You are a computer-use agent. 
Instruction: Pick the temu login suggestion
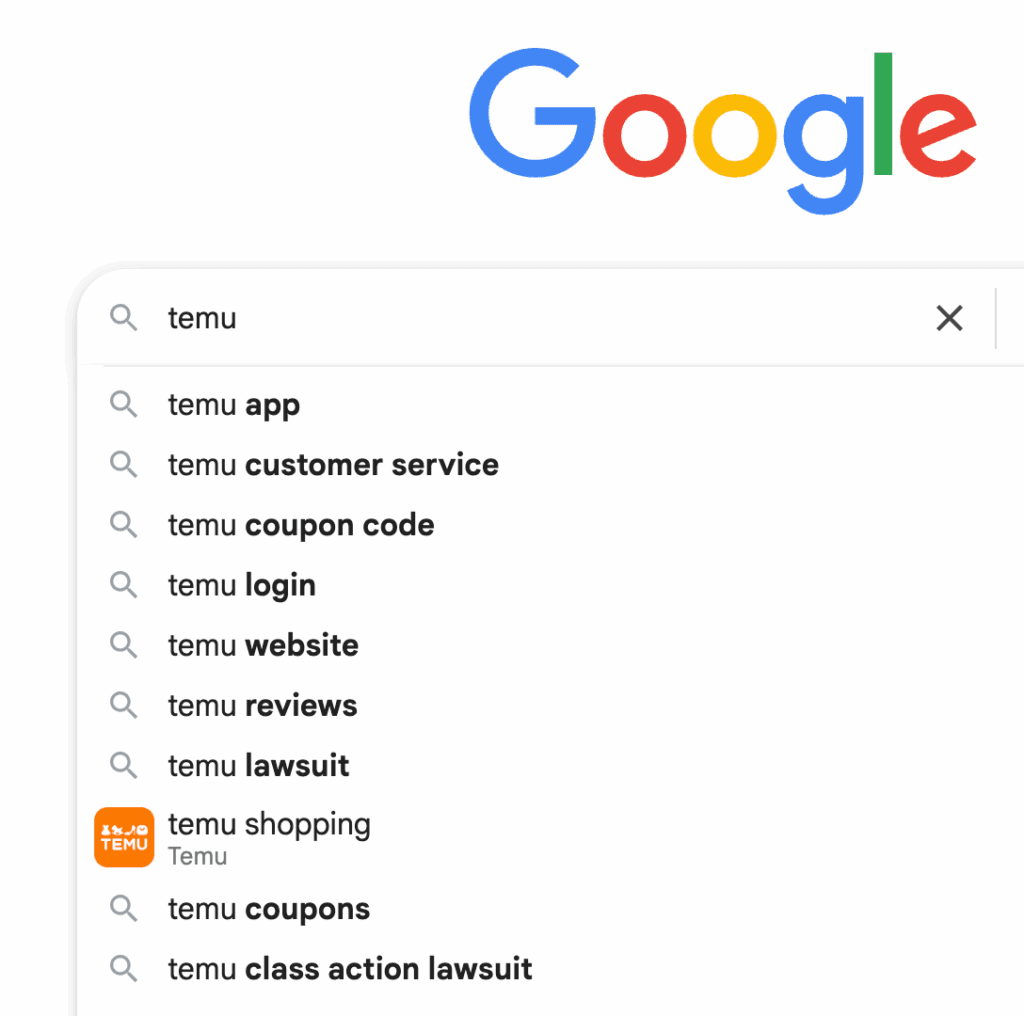coord(242,585)
